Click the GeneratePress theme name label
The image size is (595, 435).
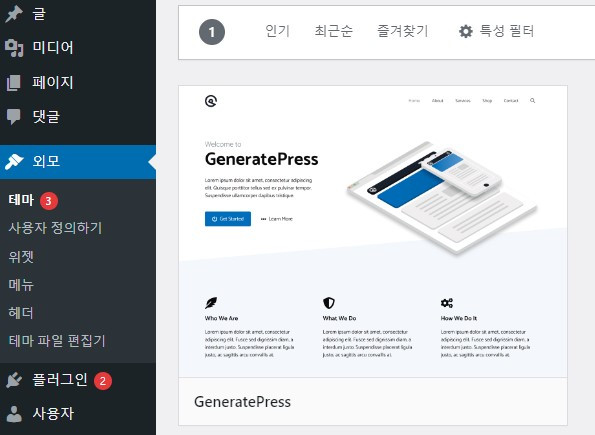click(242, 402)
